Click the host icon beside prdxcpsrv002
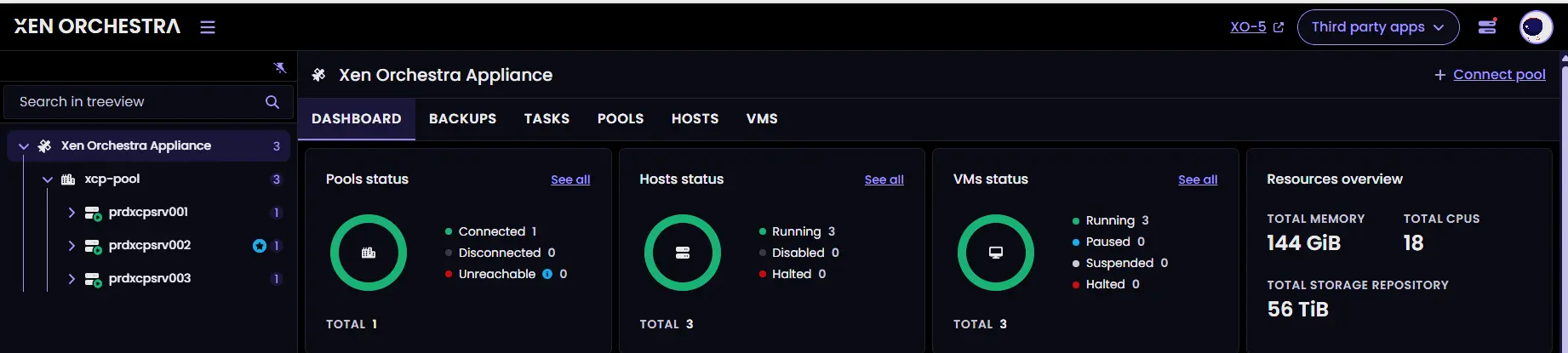The height and width of the screenshot is (353, 1568). (93, 246)
